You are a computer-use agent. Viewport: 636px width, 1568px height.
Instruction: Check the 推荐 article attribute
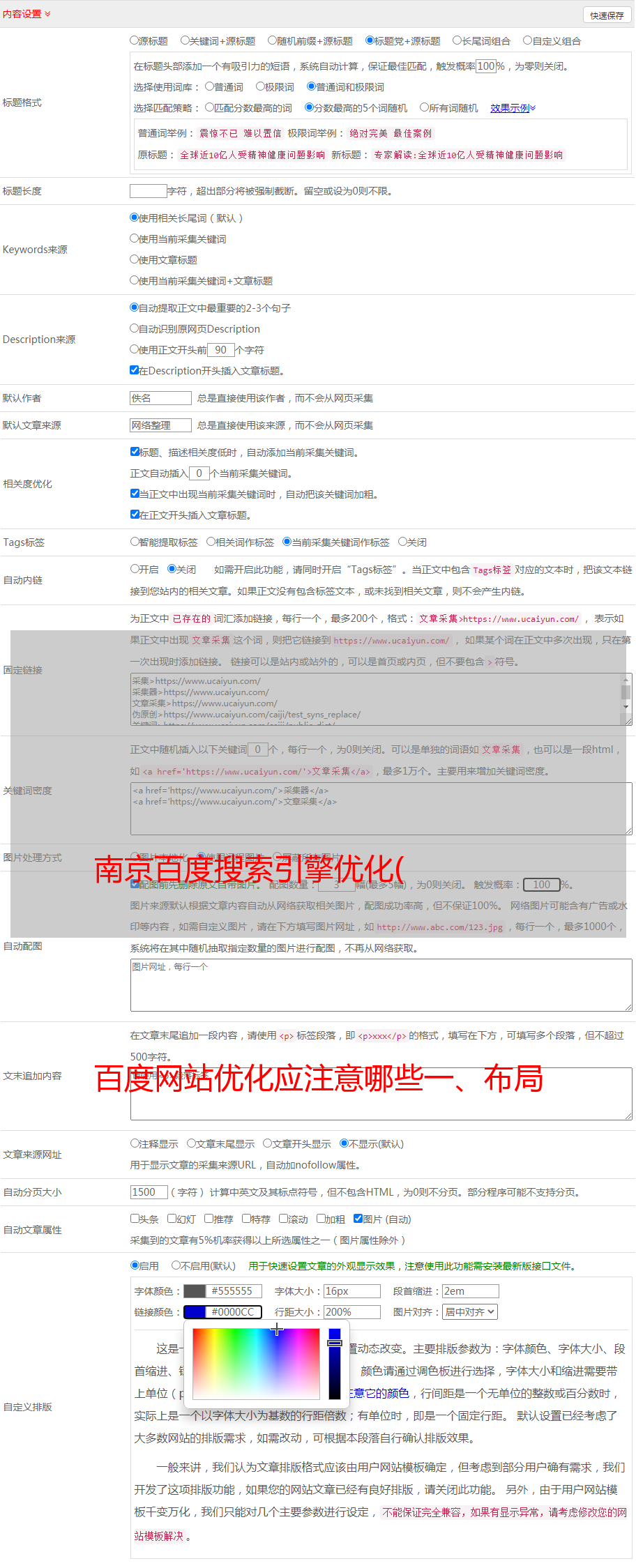click(x=209, y=1219)
